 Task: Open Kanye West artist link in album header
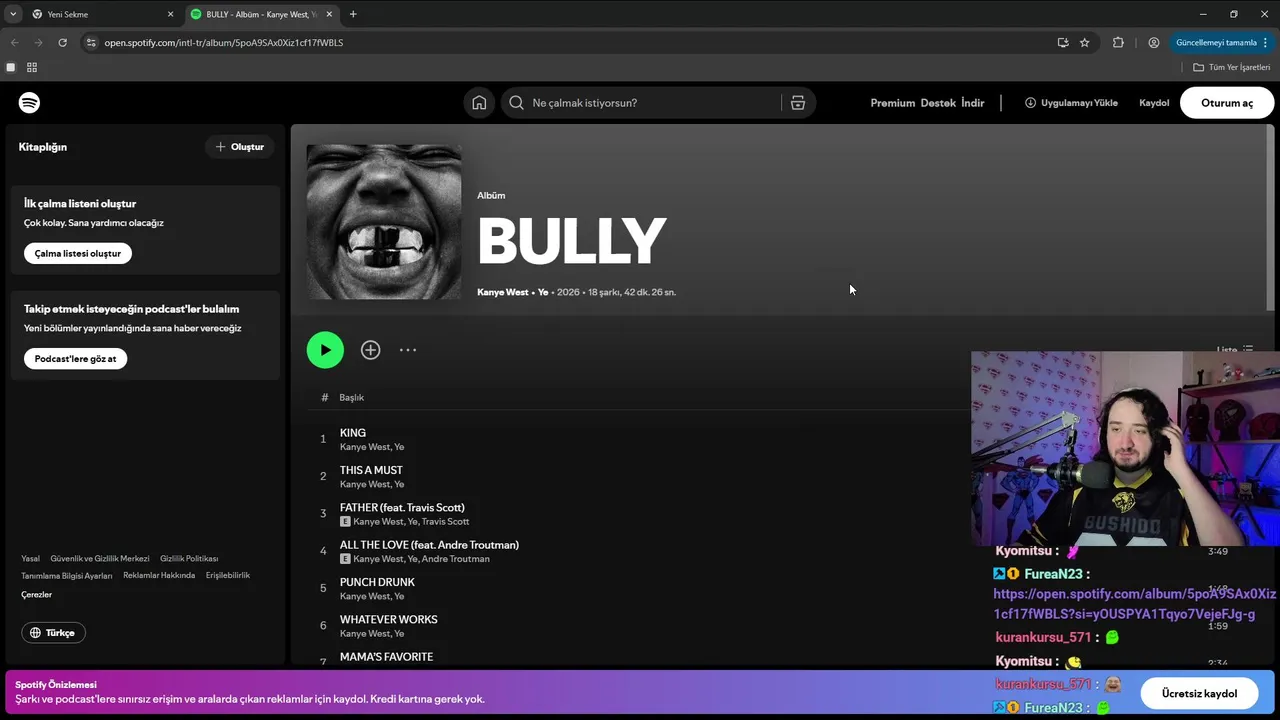click(502, 292)
